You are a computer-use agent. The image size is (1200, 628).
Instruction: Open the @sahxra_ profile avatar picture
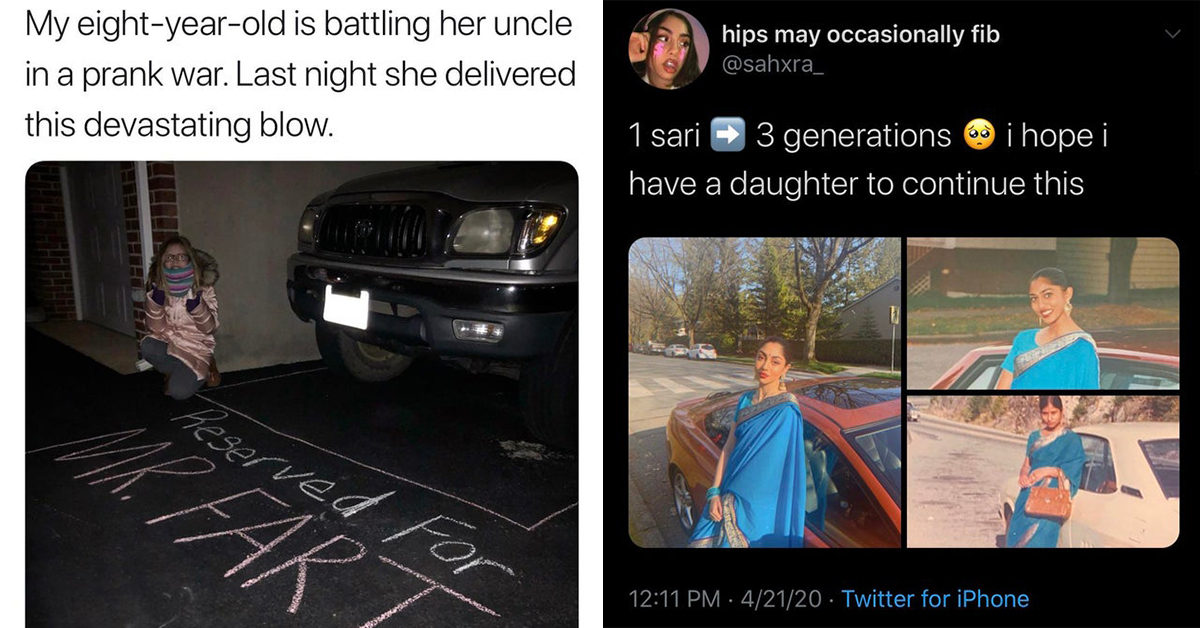coord(664,46)
